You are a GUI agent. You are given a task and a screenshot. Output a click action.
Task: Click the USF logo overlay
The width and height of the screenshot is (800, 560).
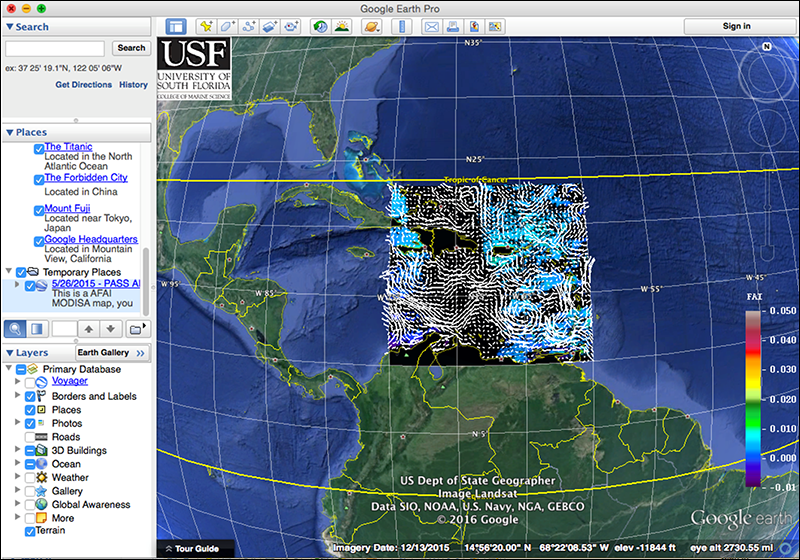tap(194, 68)
